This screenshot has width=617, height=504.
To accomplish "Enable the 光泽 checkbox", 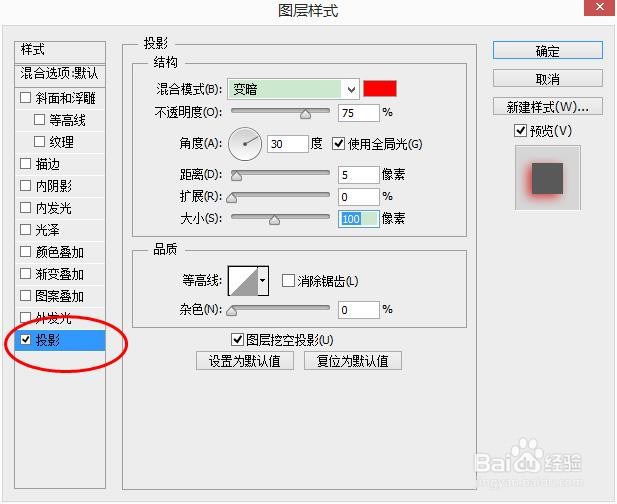I will coord(25,229).
